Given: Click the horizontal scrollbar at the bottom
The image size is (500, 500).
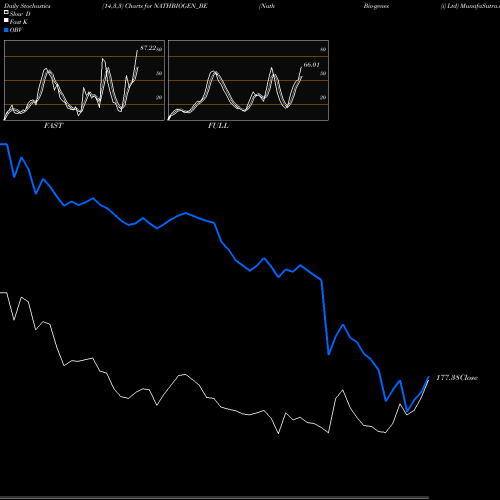Looking at the screenshot, I should (214, 498).
